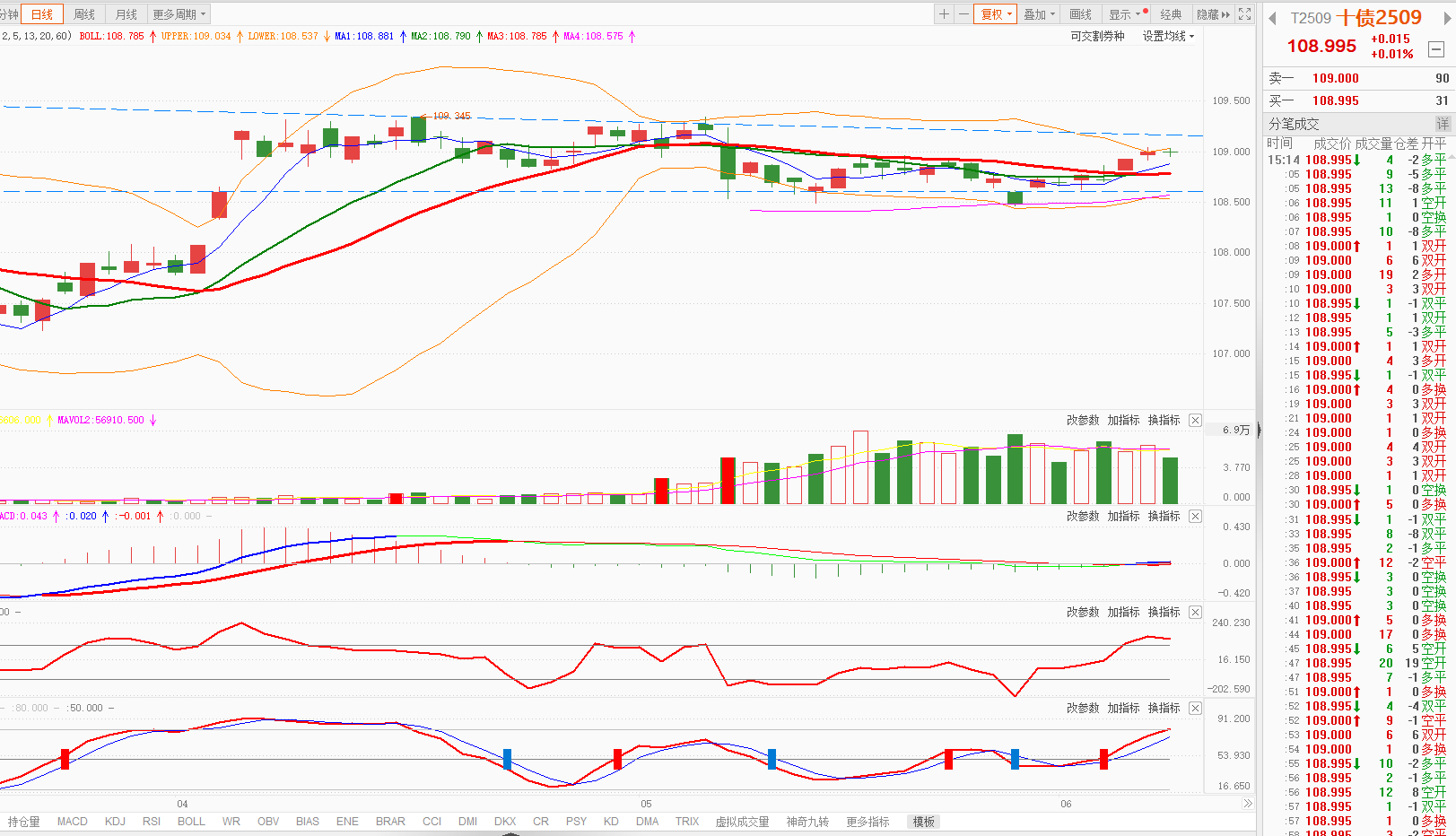Click 改参数 in volume panel
Image resolution: width=1456 pixels, height=836 pixels.
[1083, 420]
